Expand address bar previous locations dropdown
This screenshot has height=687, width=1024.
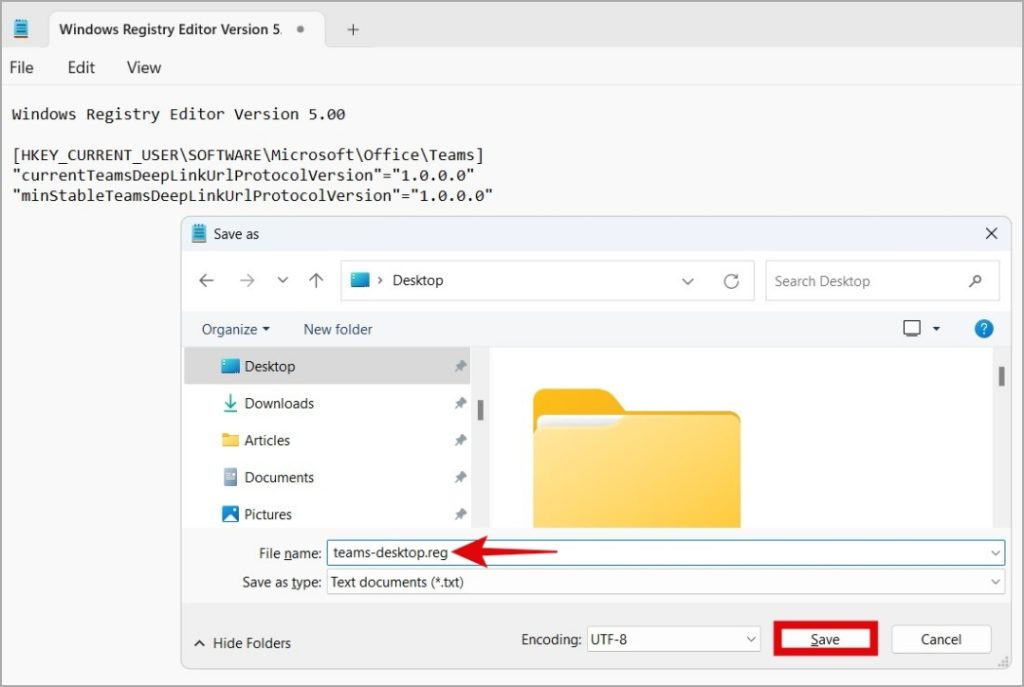pyautogui.click(x=688, y=281)
